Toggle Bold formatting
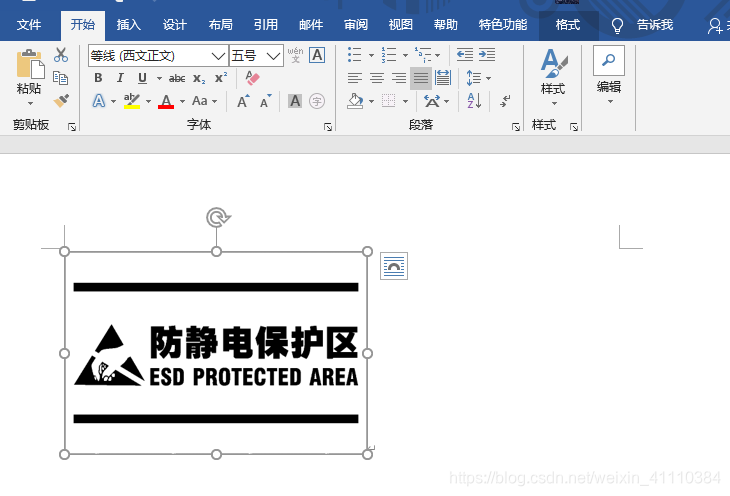The width and height of the screenshot is (730, 496). 98,78
